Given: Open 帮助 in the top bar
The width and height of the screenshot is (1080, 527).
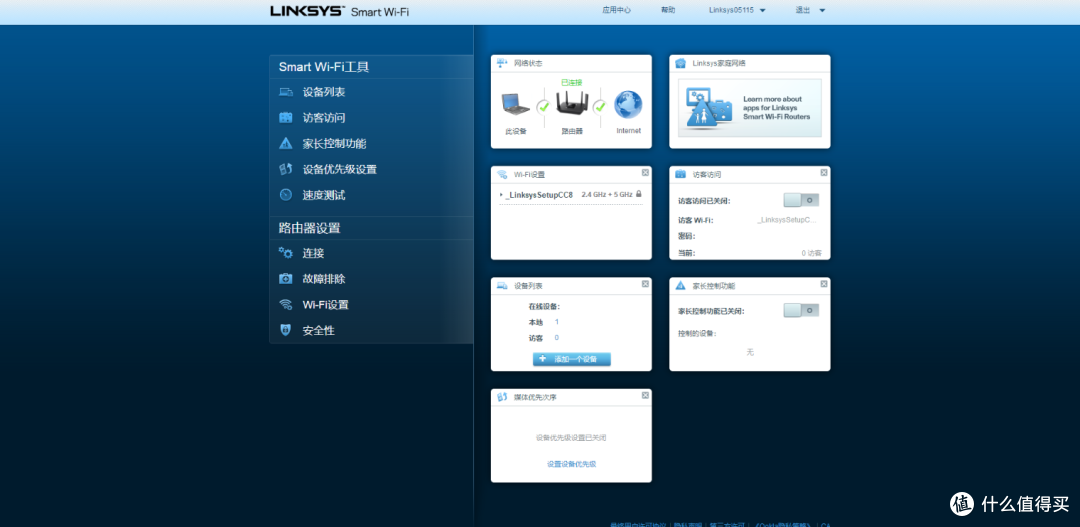Looking at the screenshot, I should pyautogui.click(x=668, y=10).
